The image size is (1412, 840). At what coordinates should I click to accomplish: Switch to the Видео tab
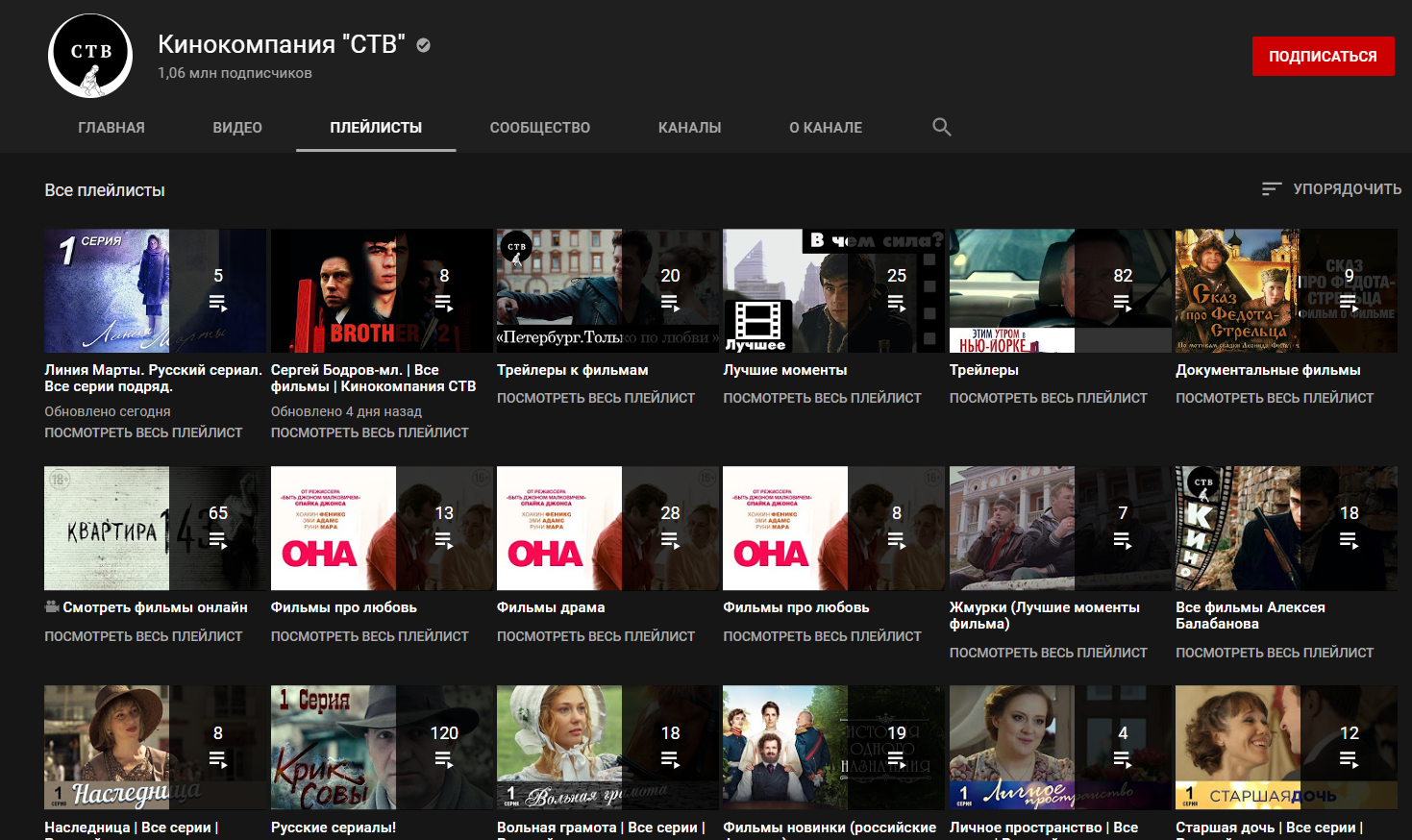tap(237, 128)
